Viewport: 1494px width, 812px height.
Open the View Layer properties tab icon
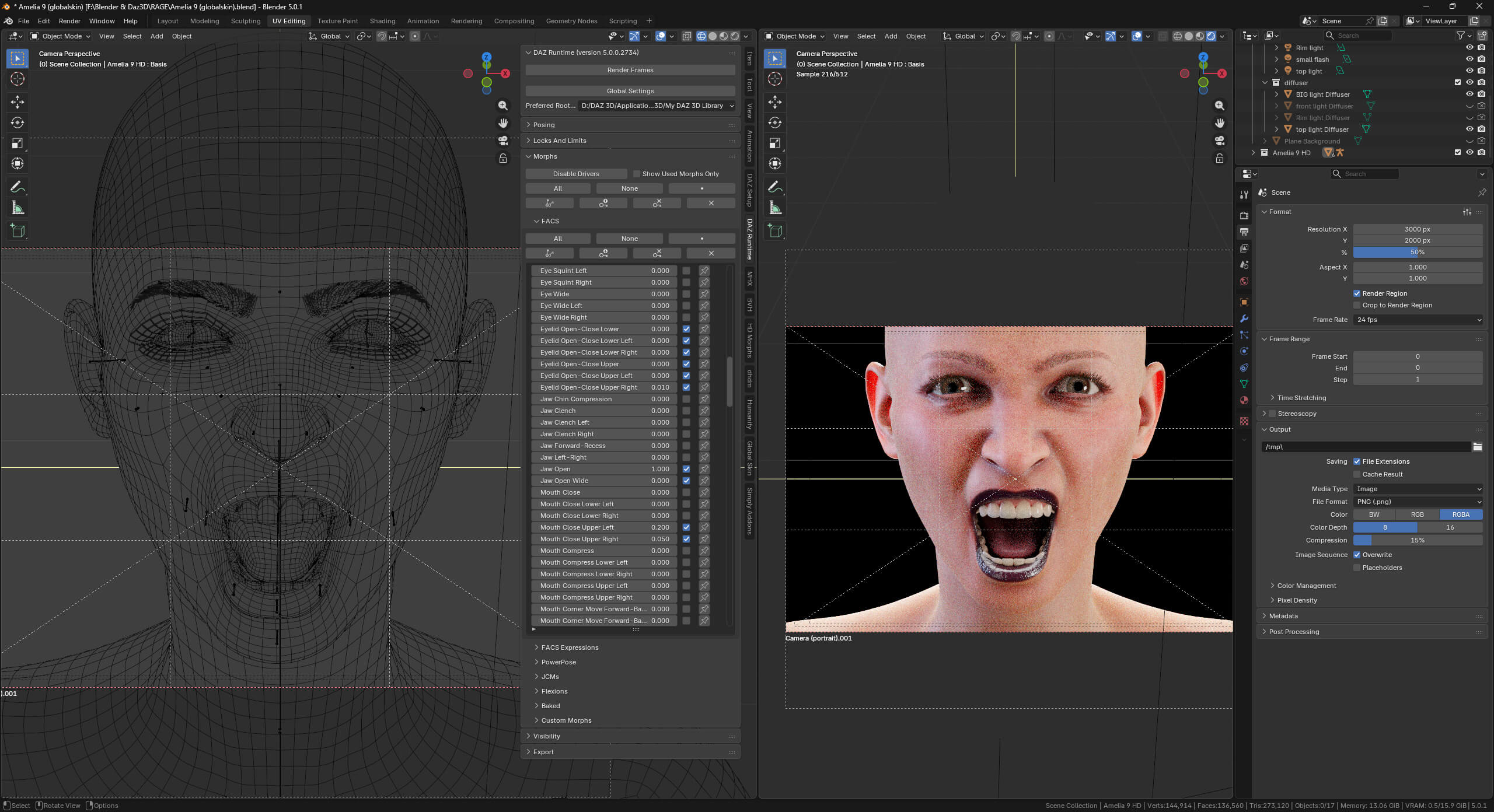coord(1244,248)
